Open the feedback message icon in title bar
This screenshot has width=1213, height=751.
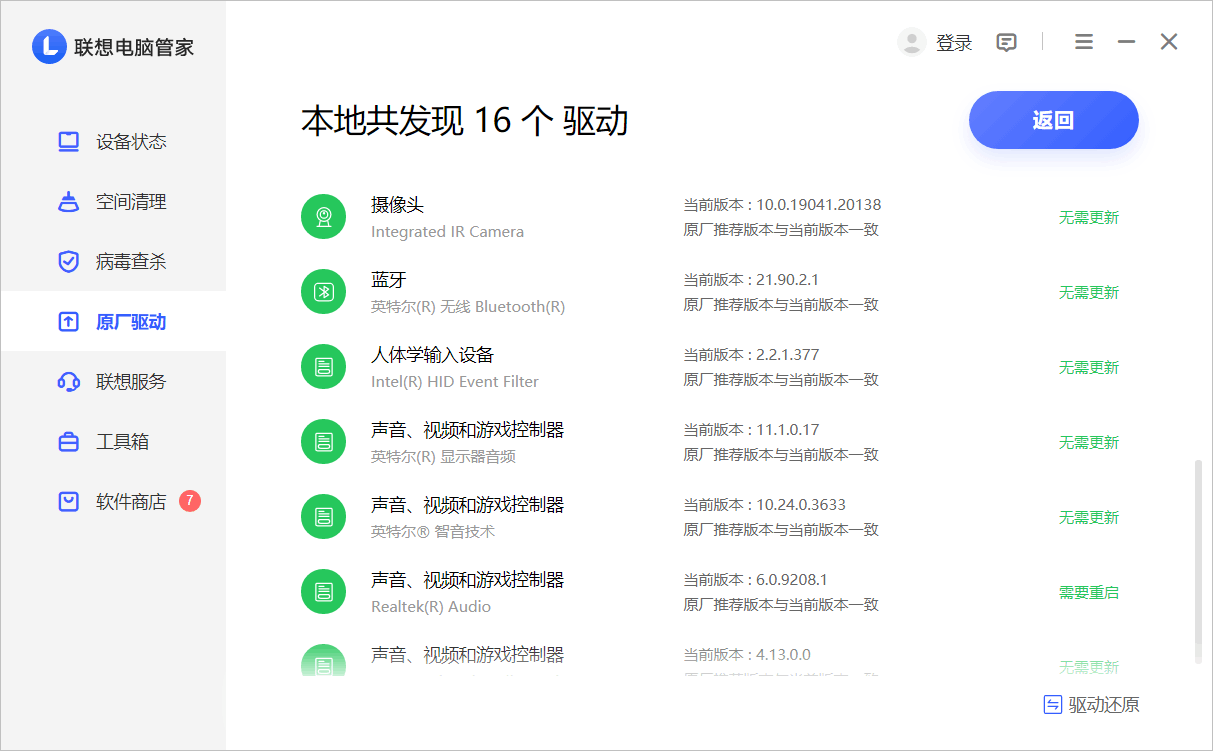(x=1007, y=42)
